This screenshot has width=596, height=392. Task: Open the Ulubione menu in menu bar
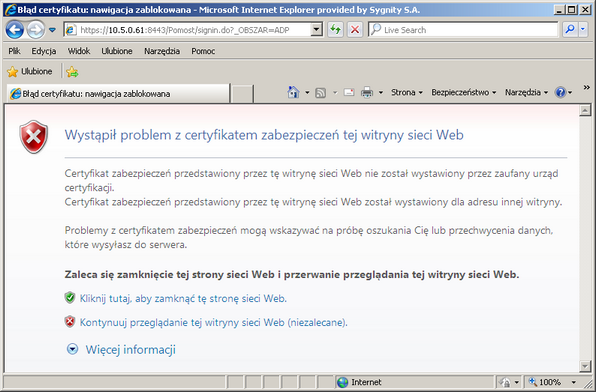(117, 51)
